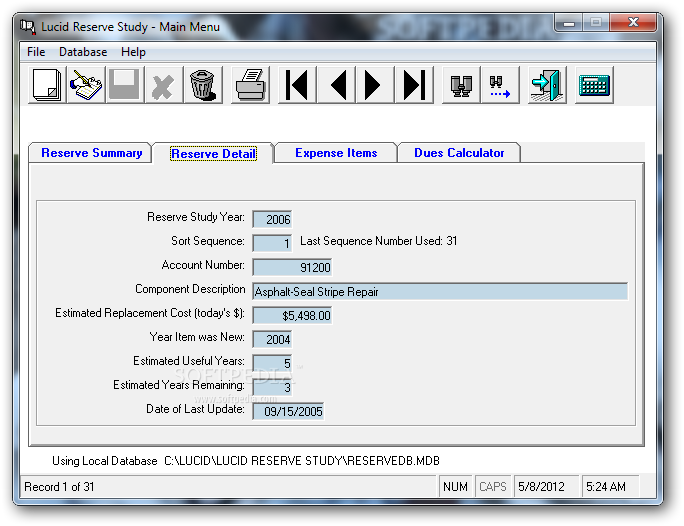Screen dimensions: 684x526
Task: Click the Print printer icon
Action: 250,85
